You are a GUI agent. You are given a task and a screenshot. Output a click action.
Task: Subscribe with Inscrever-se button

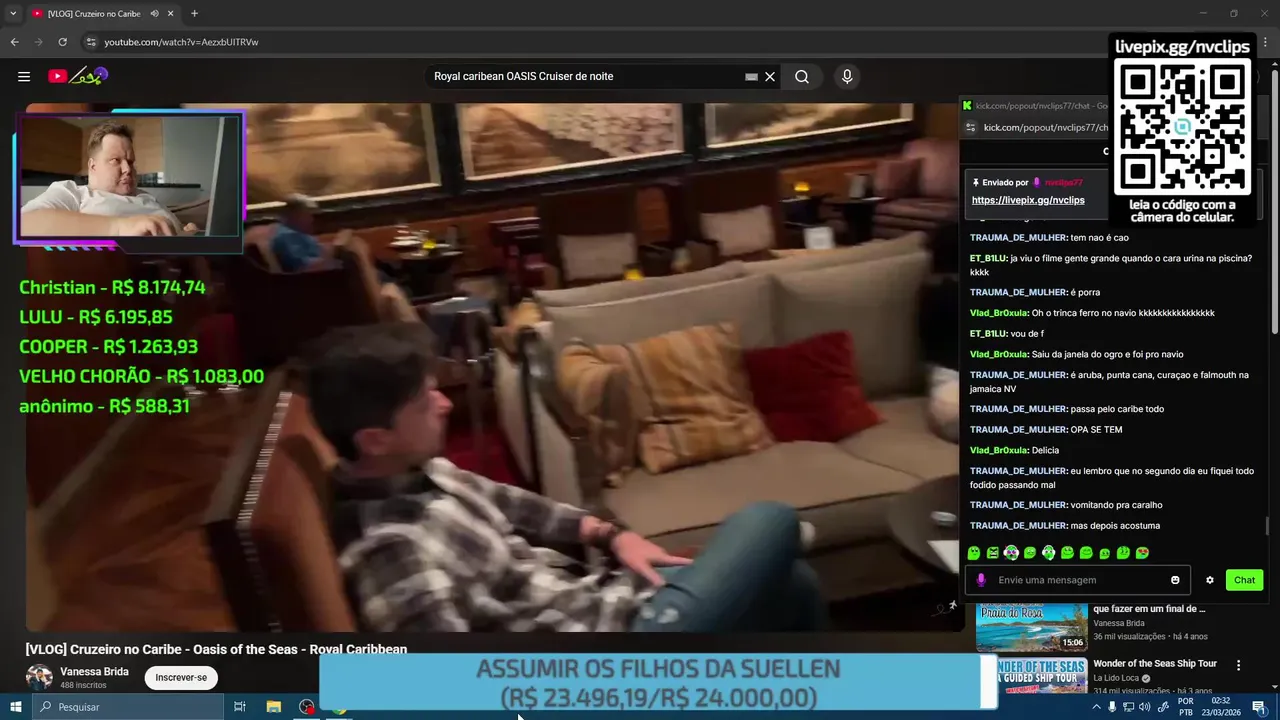coord(181,677)
